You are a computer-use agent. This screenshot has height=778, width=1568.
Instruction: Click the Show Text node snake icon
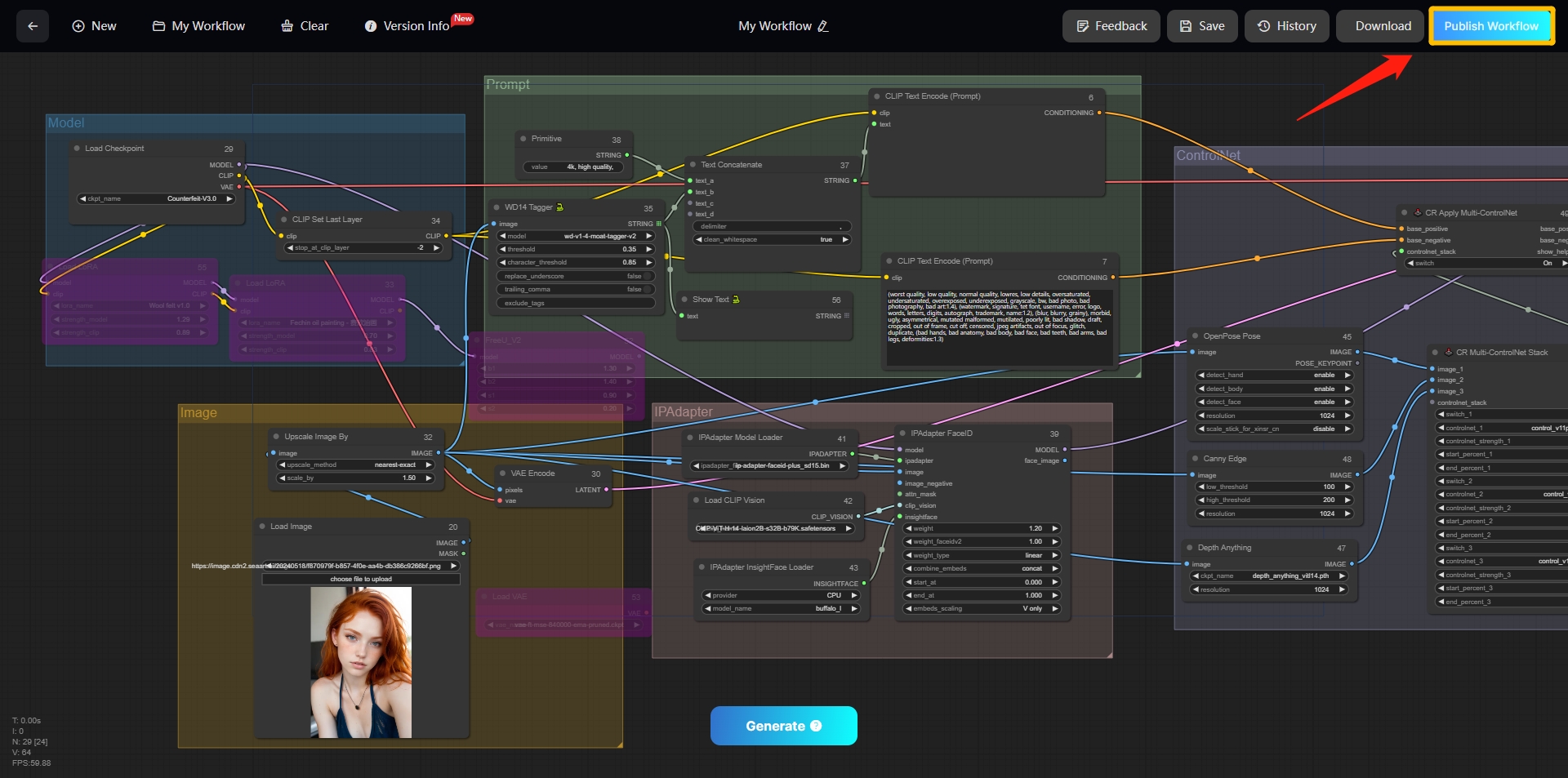[736, 300]
